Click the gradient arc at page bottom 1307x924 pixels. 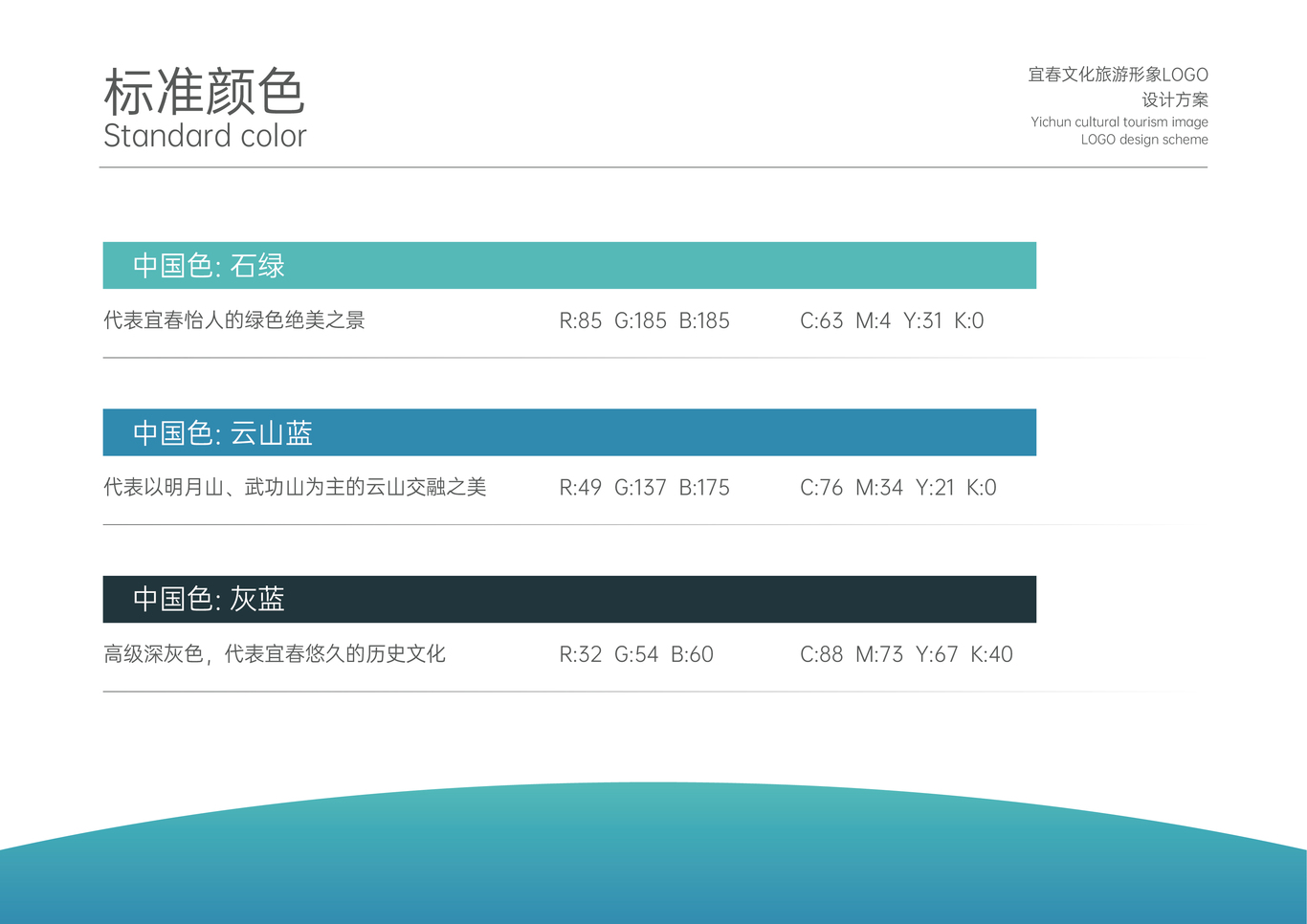[653, 853]
